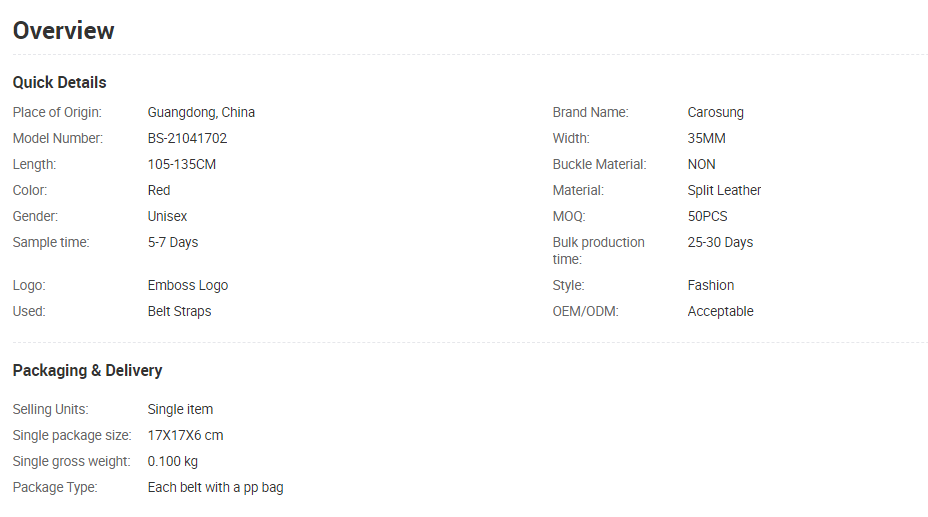
Task: Select the 50PCS MOQ value
Action: coord(707,217)
